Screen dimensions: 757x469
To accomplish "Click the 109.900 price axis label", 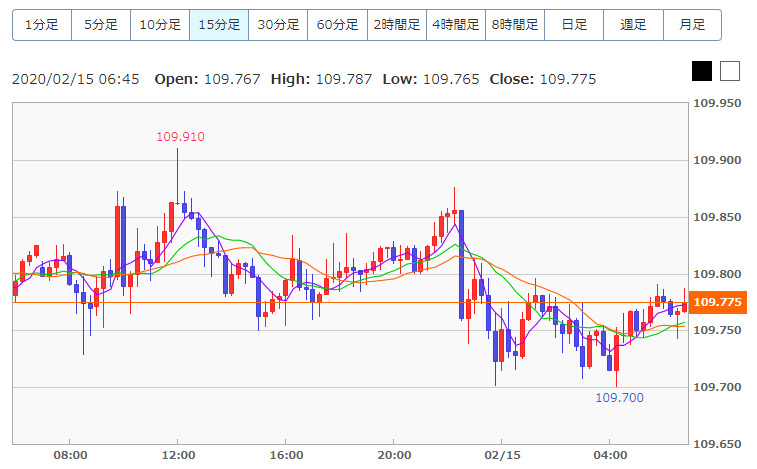I will (717, 160).
